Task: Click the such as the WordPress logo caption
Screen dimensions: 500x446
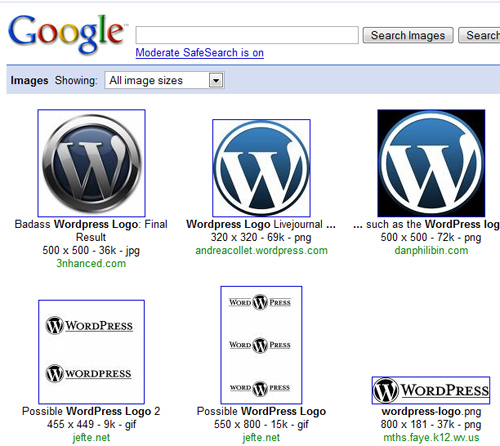Action: [427, 224]
